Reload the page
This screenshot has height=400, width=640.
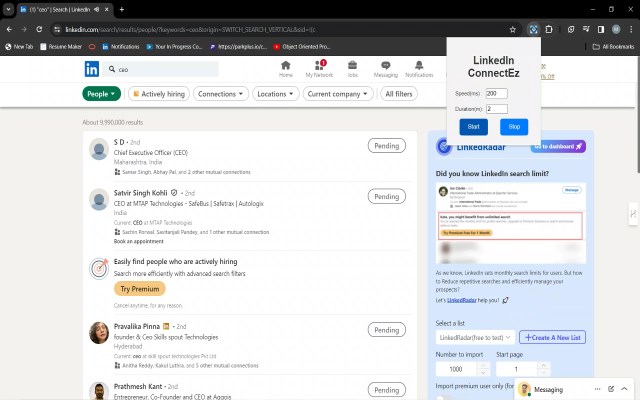click(x=39, y=29)
